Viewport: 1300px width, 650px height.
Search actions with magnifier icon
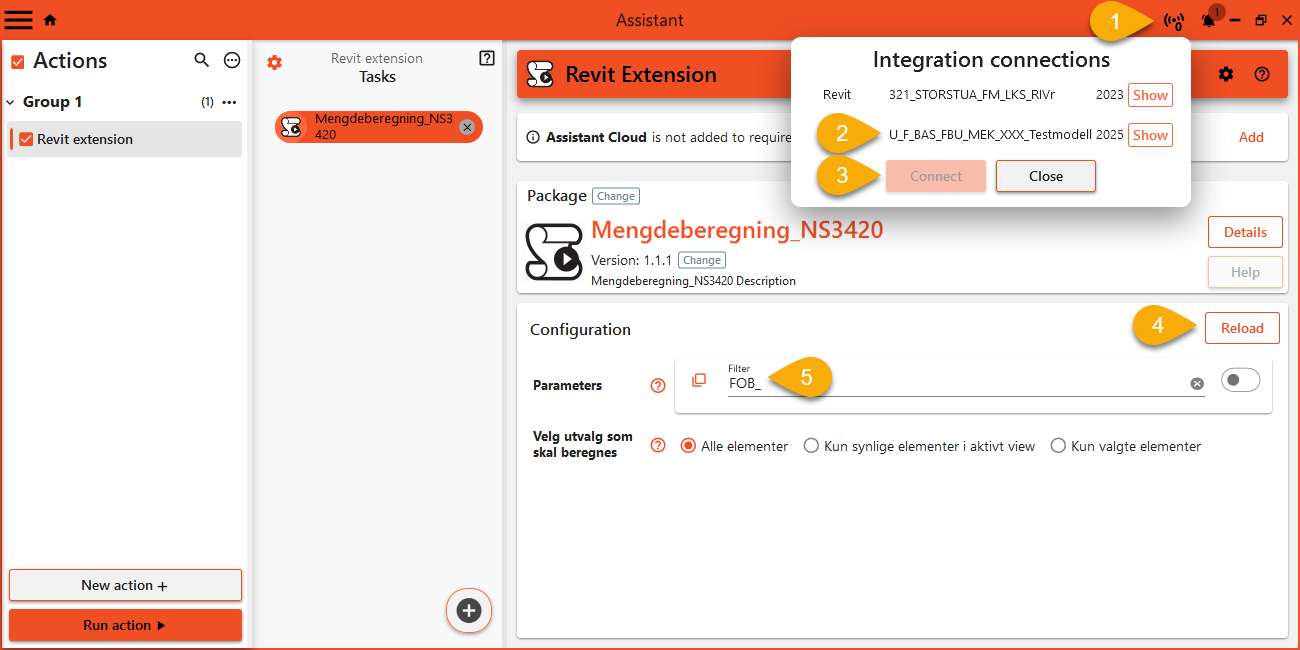click(201, 61)
